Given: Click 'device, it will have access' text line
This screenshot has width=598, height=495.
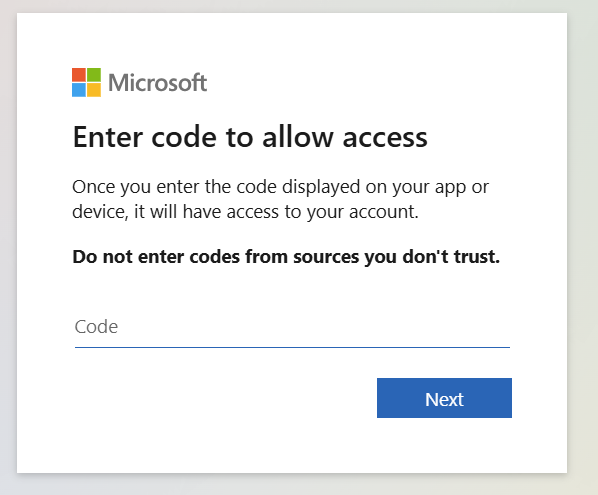Looking at the screenshot, I should (245, 212).
